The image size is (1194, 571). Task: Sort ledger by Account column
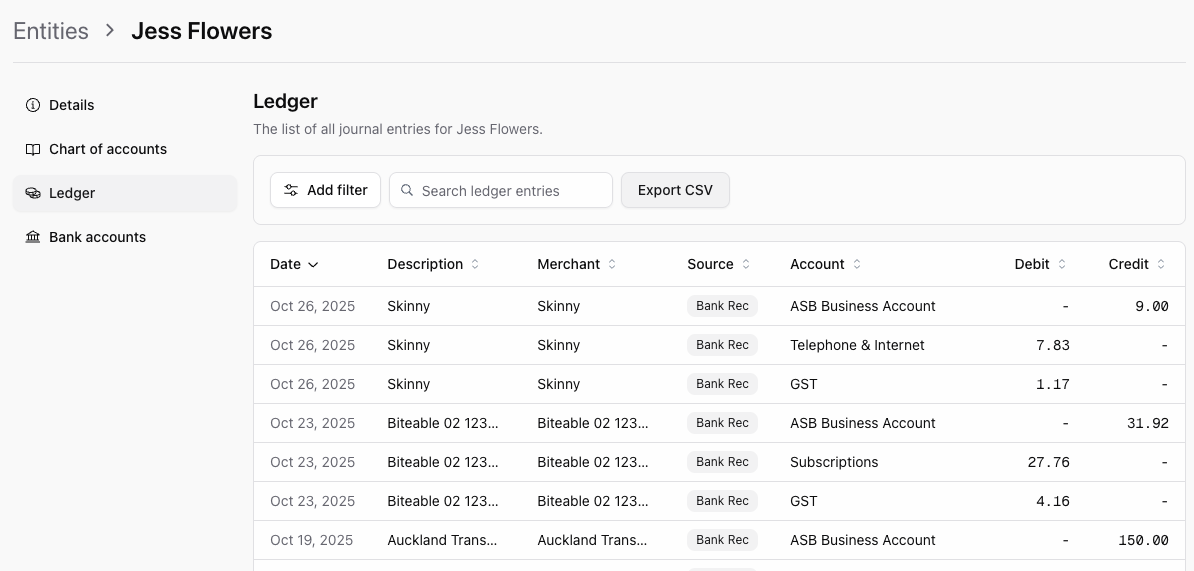[x=857, y=265]
